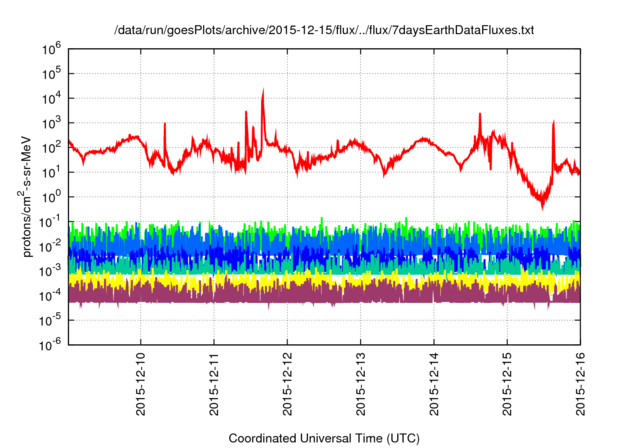Click the 10^2 y-axis tick label
The image size is (640, 448).
tap(51, 148)
